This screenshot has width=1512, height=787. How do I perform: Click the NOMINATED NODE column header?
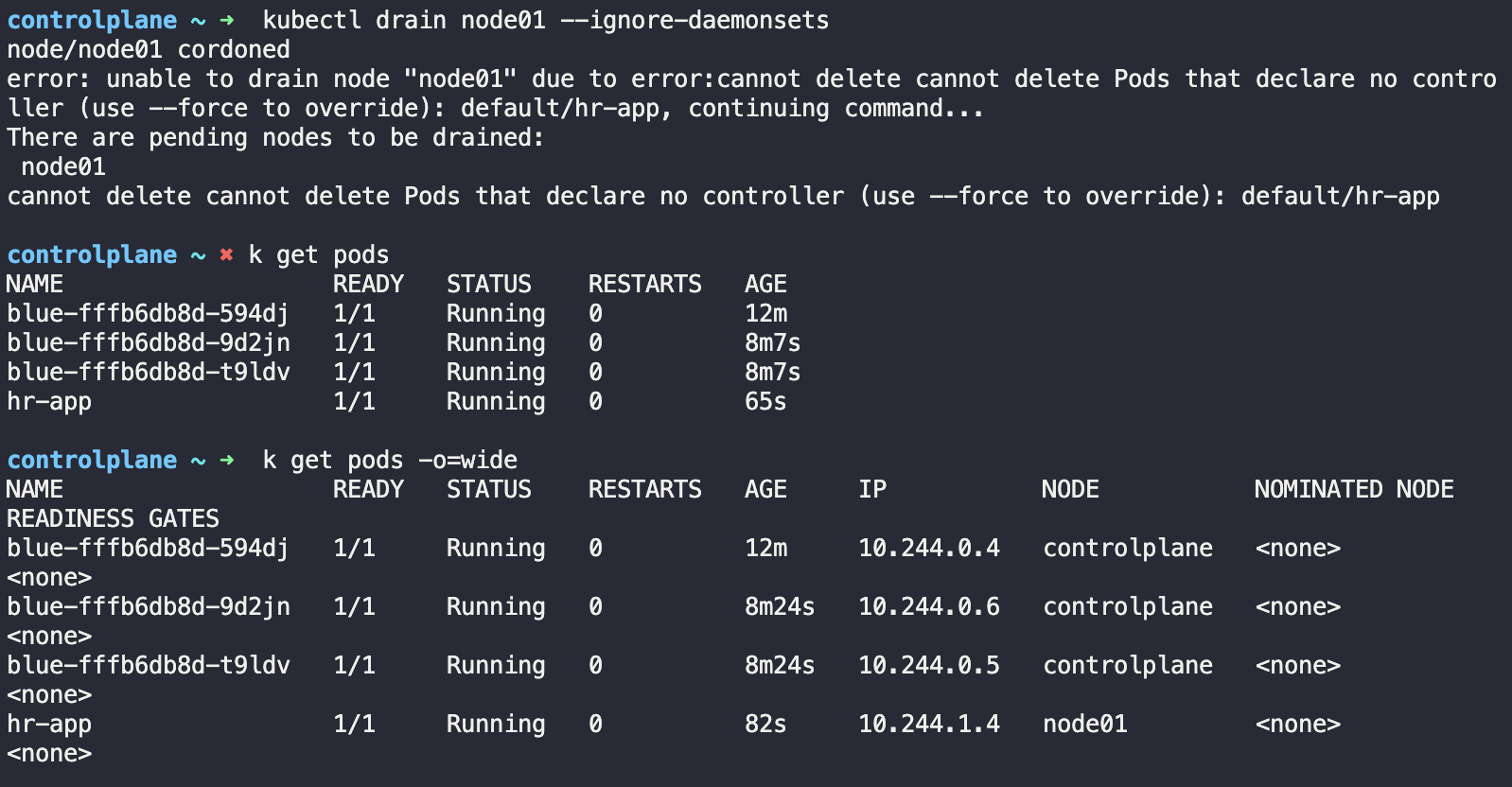click(1354, 489)
